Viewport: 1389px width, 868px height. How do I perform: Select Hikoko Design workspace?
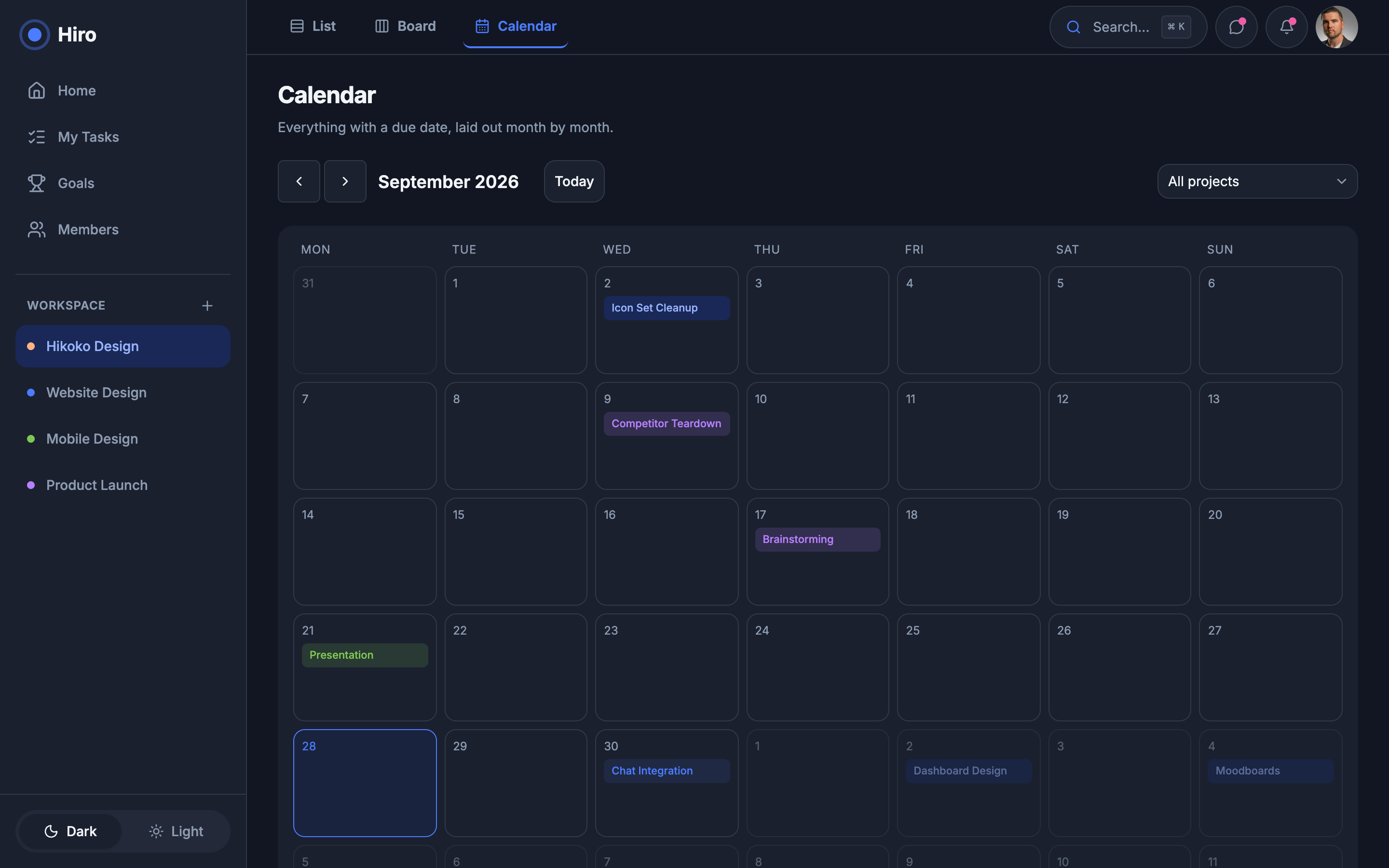click(123, 346)
